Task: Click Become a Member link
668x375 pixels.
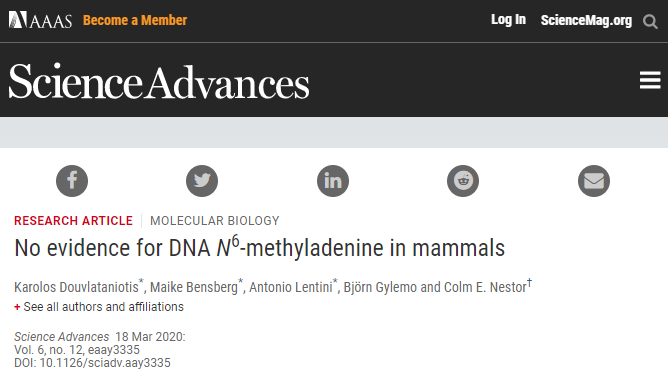Action: (135, 20)
